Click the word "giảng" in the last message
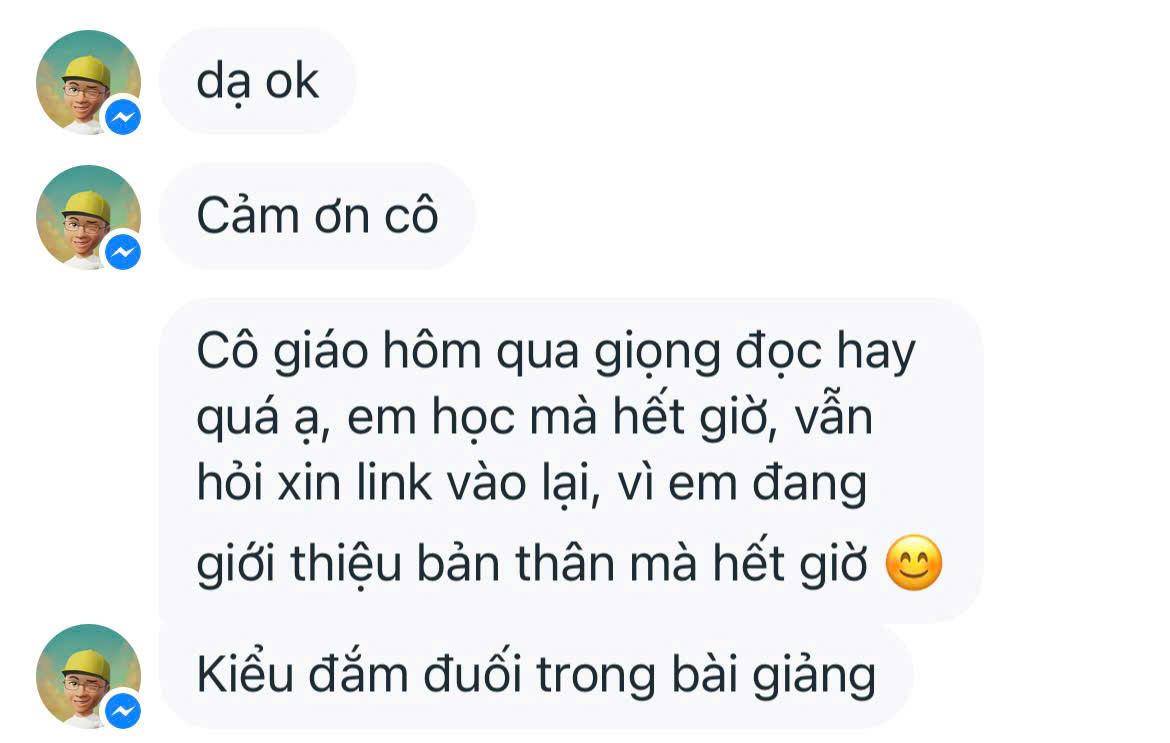This screenshot has width=1170, height=743. tap(813, 677)
